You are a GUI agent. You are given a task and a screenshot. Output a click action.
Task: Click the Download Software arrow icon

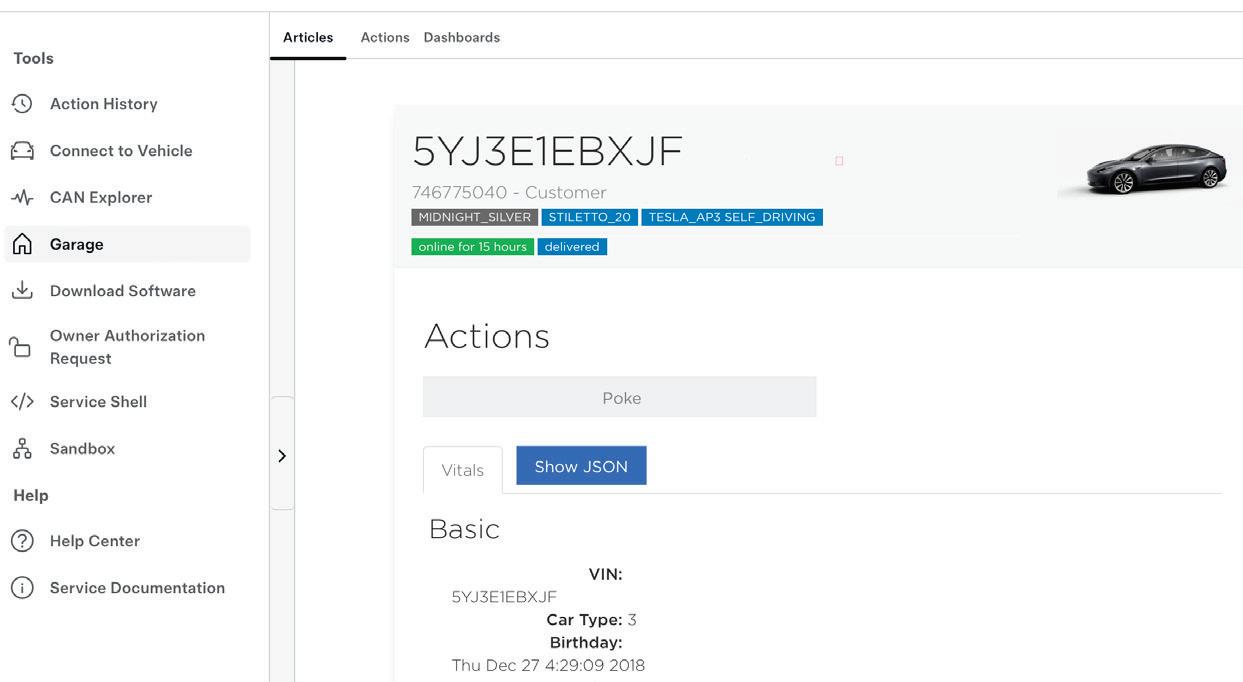click(22, 290)
